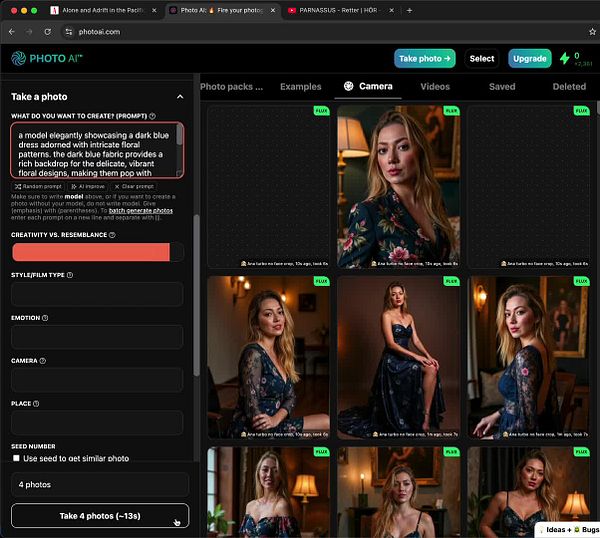Open the Saved tab

click(x=502, y=87)
